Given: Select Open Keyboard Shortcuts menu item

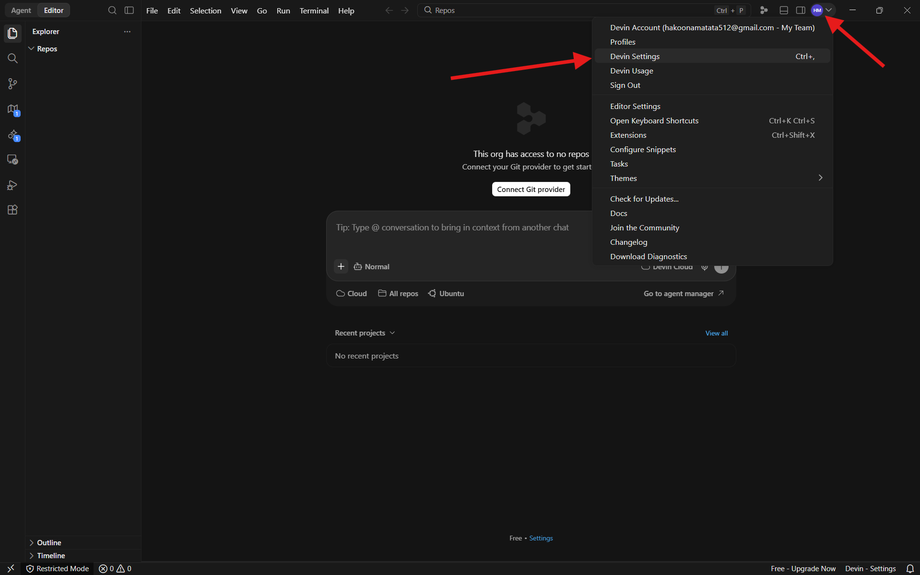Looking at the screenshot, I should point(712,121).
